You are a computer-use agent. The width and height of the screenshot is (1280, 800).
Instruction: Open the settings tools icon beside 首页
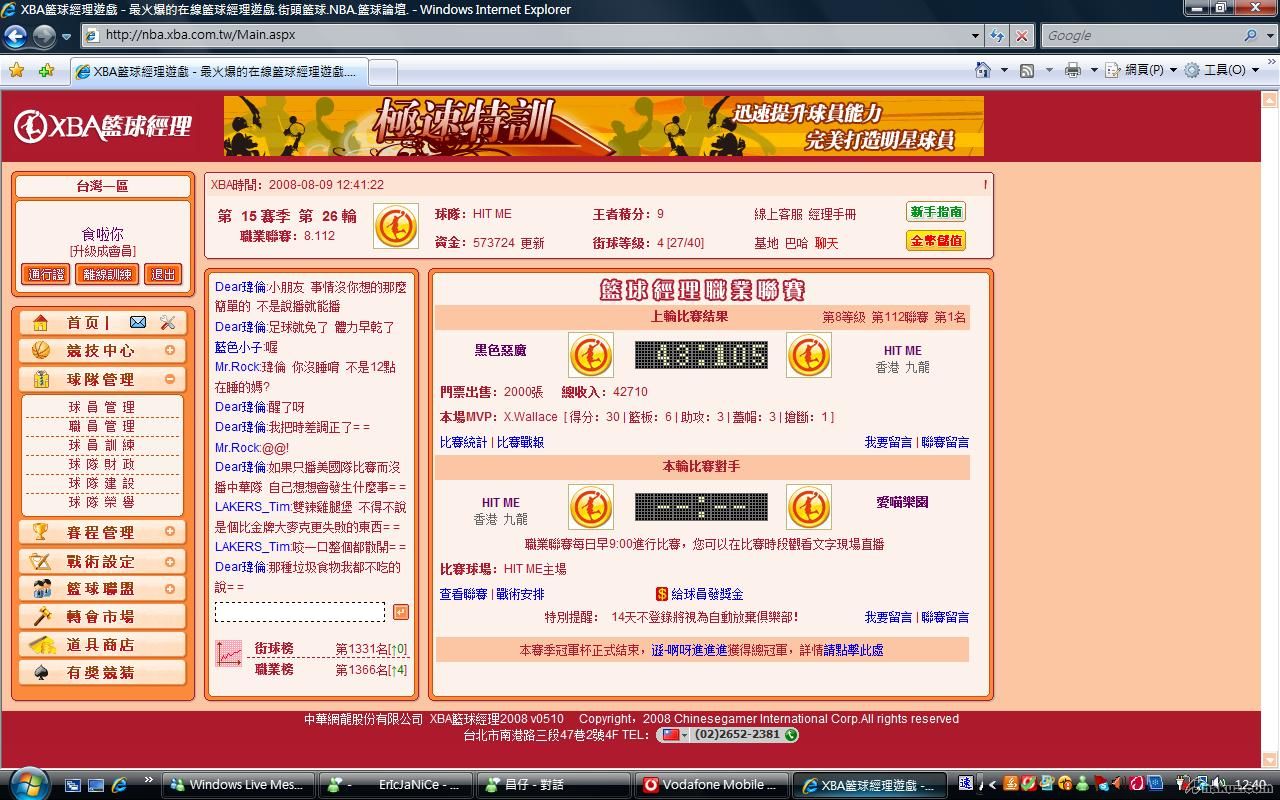[167, 322]
